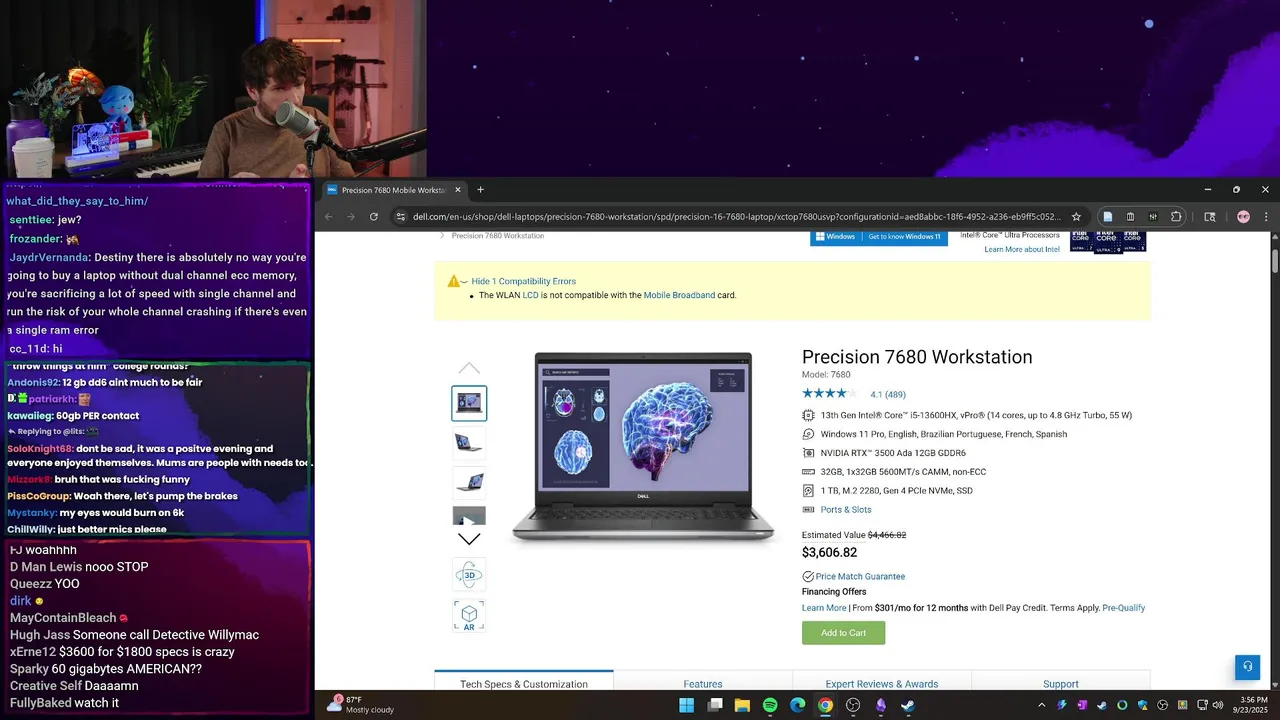Click the address bar URL field
The height and width of the screenshot is (720, 1280).
tap(737, 217)
